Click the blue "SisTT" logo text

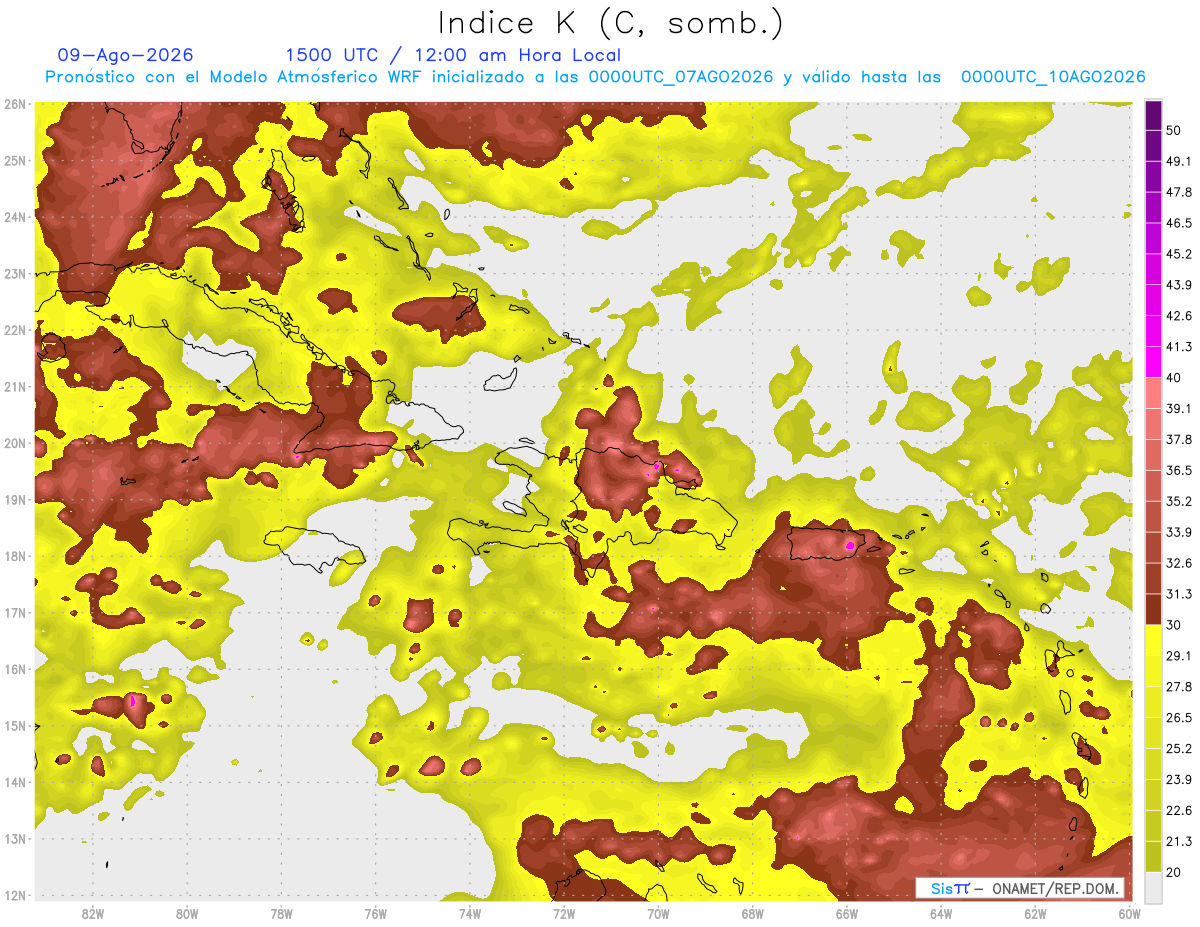[949, 888]
